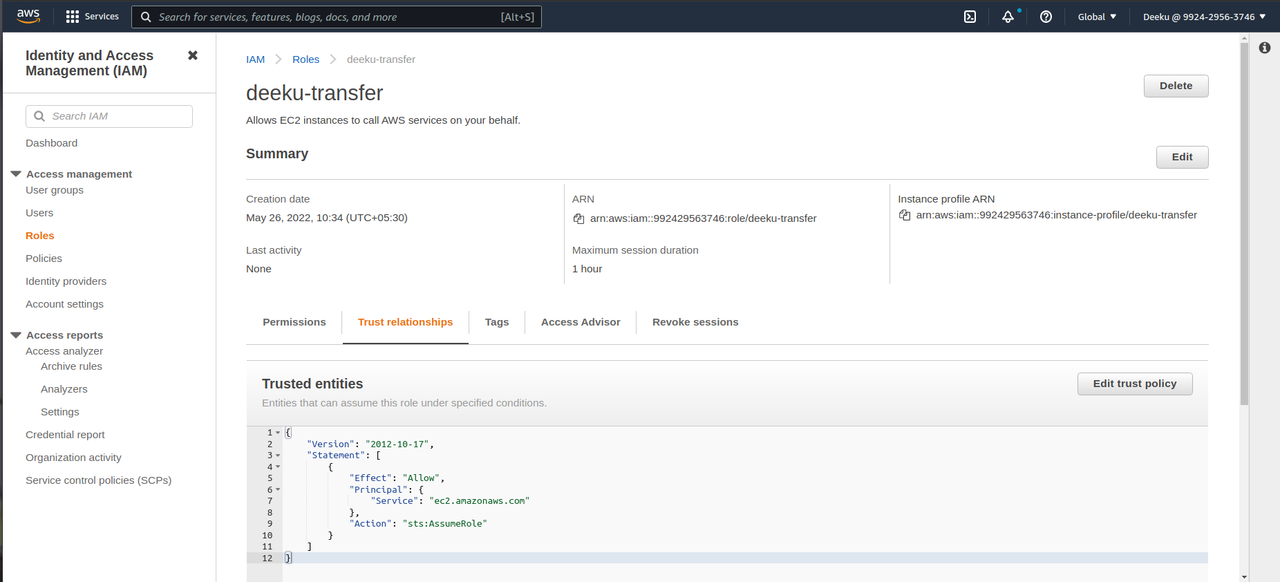Focus the top services search box
This screenshot has width=1280, height=582.
pyautogui.click(x=337, y=17)
